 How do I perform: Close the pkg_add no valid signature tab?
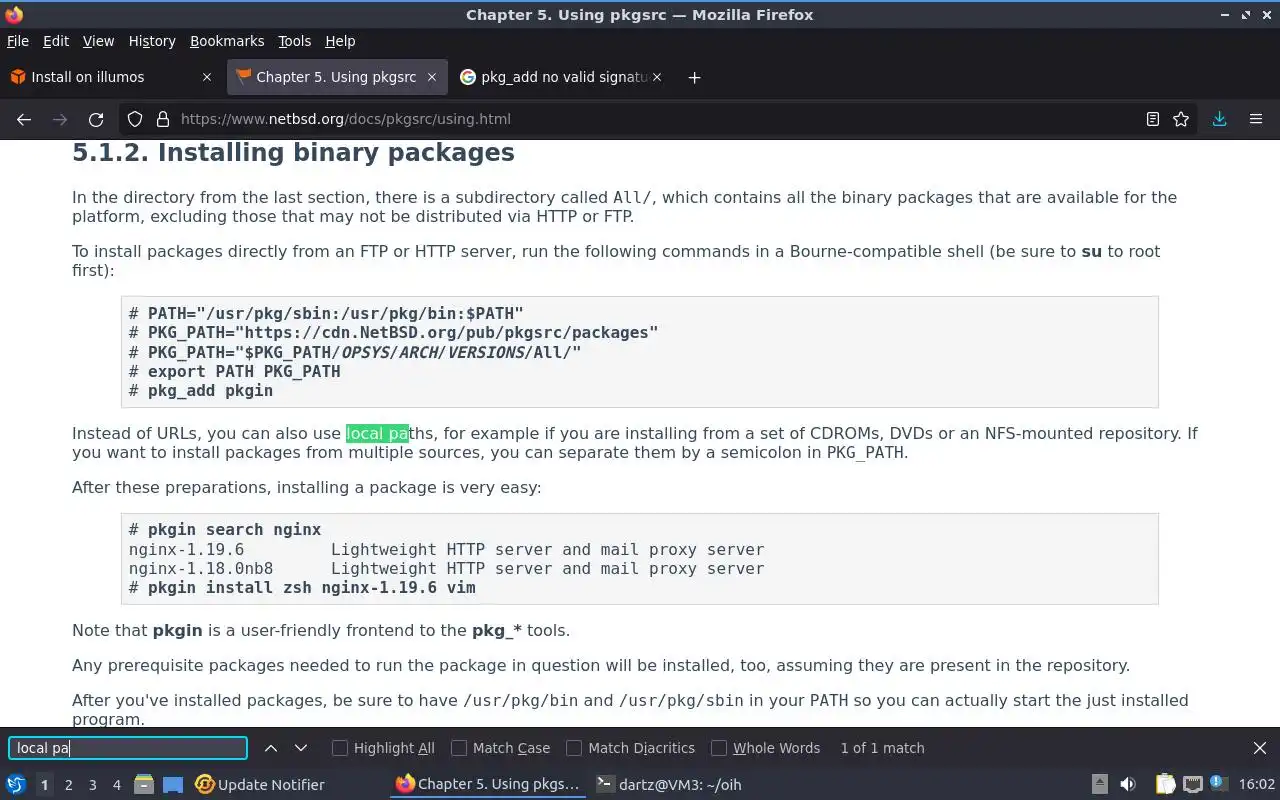(657, 77)
